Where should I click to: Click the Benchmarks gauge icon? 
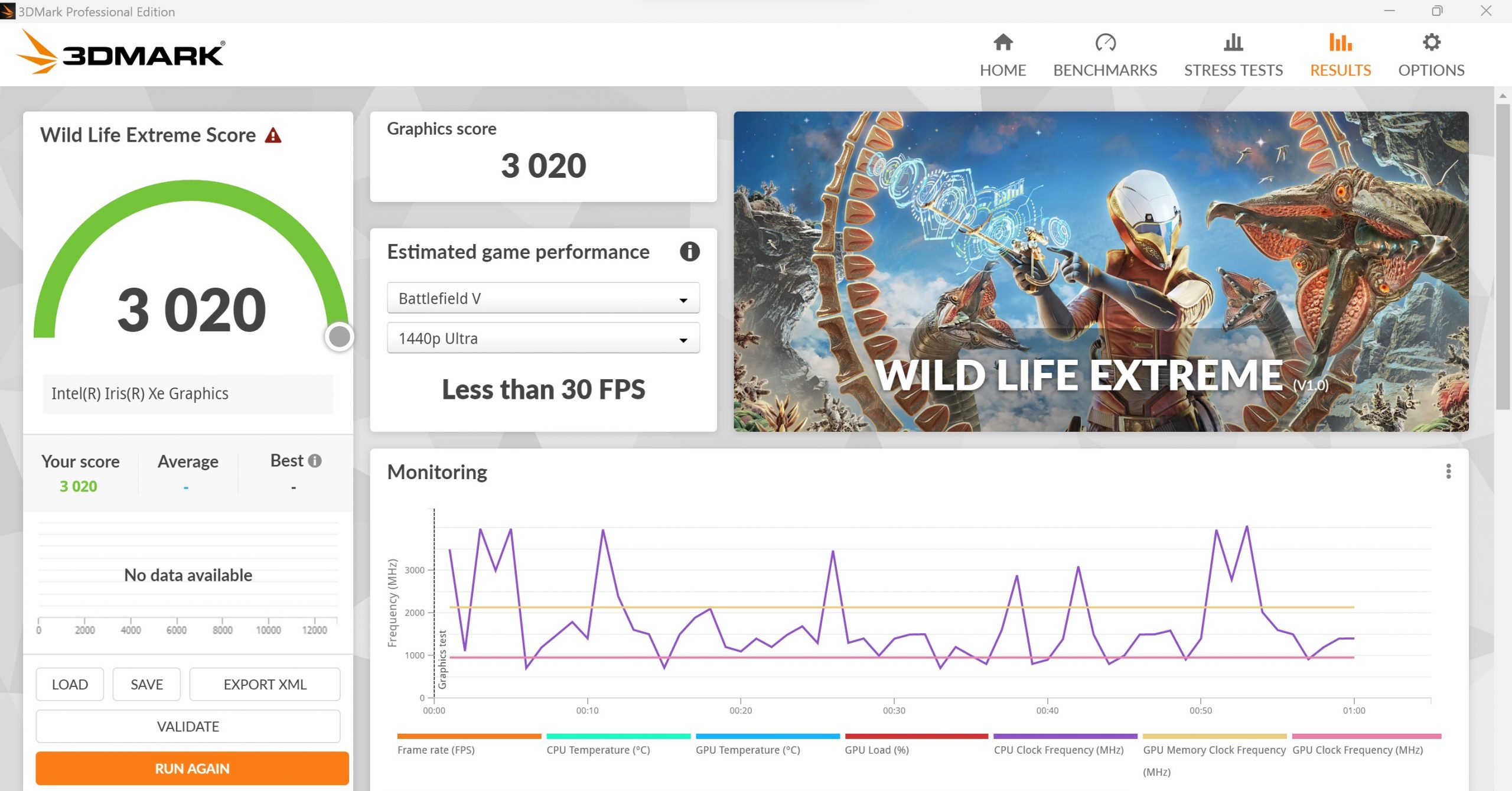pos(1105,43)
